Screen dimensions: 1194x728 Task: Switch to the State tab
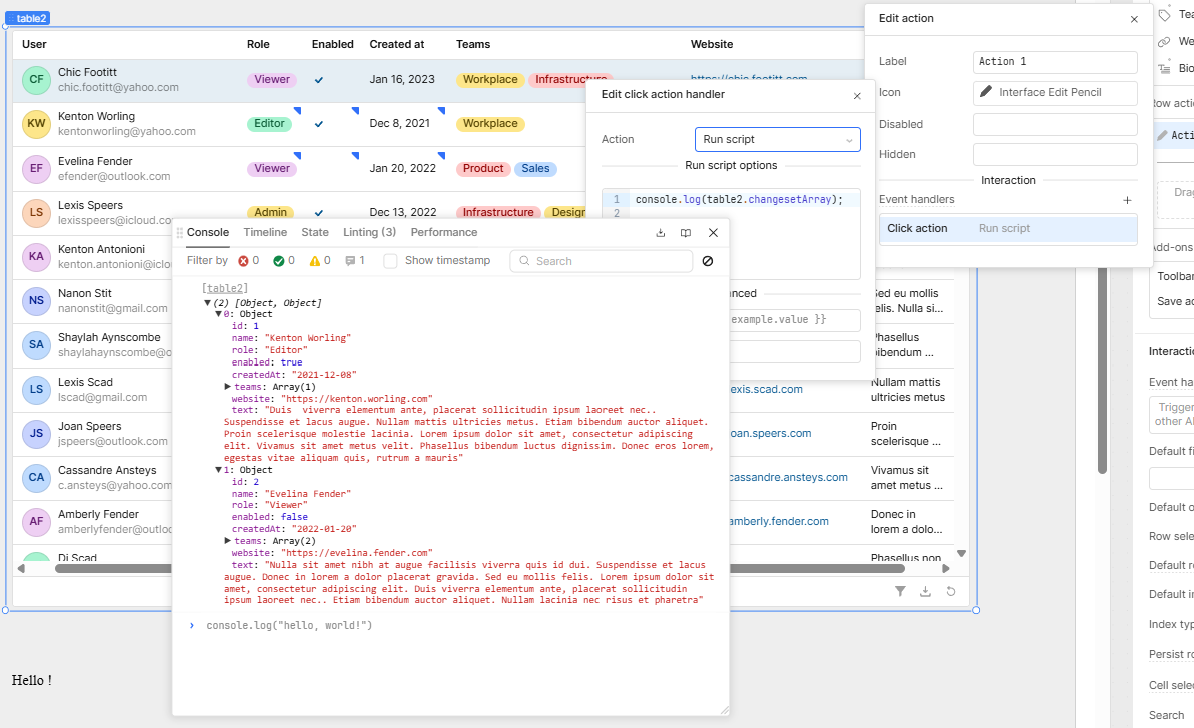point(314,232)
